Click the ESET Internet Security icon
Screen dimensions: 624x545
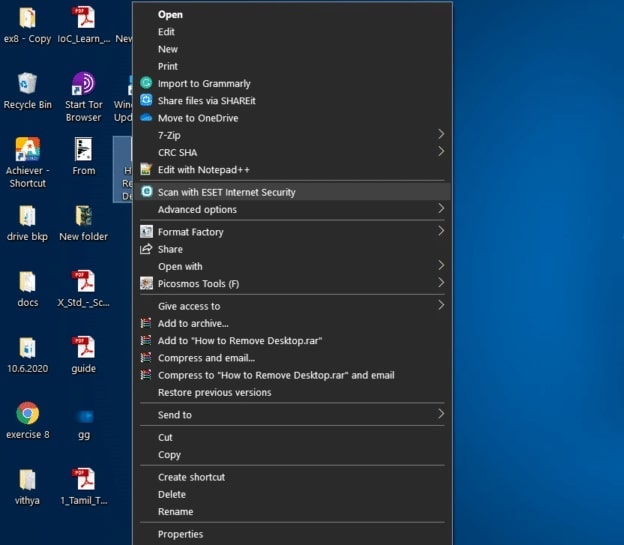146,191
